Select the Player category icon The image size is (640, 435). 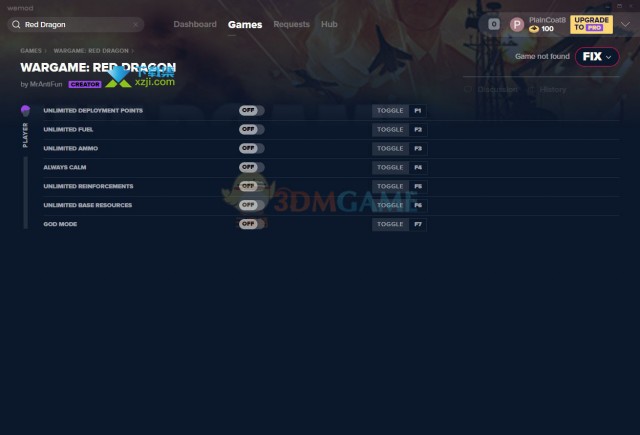click(25, 111)
